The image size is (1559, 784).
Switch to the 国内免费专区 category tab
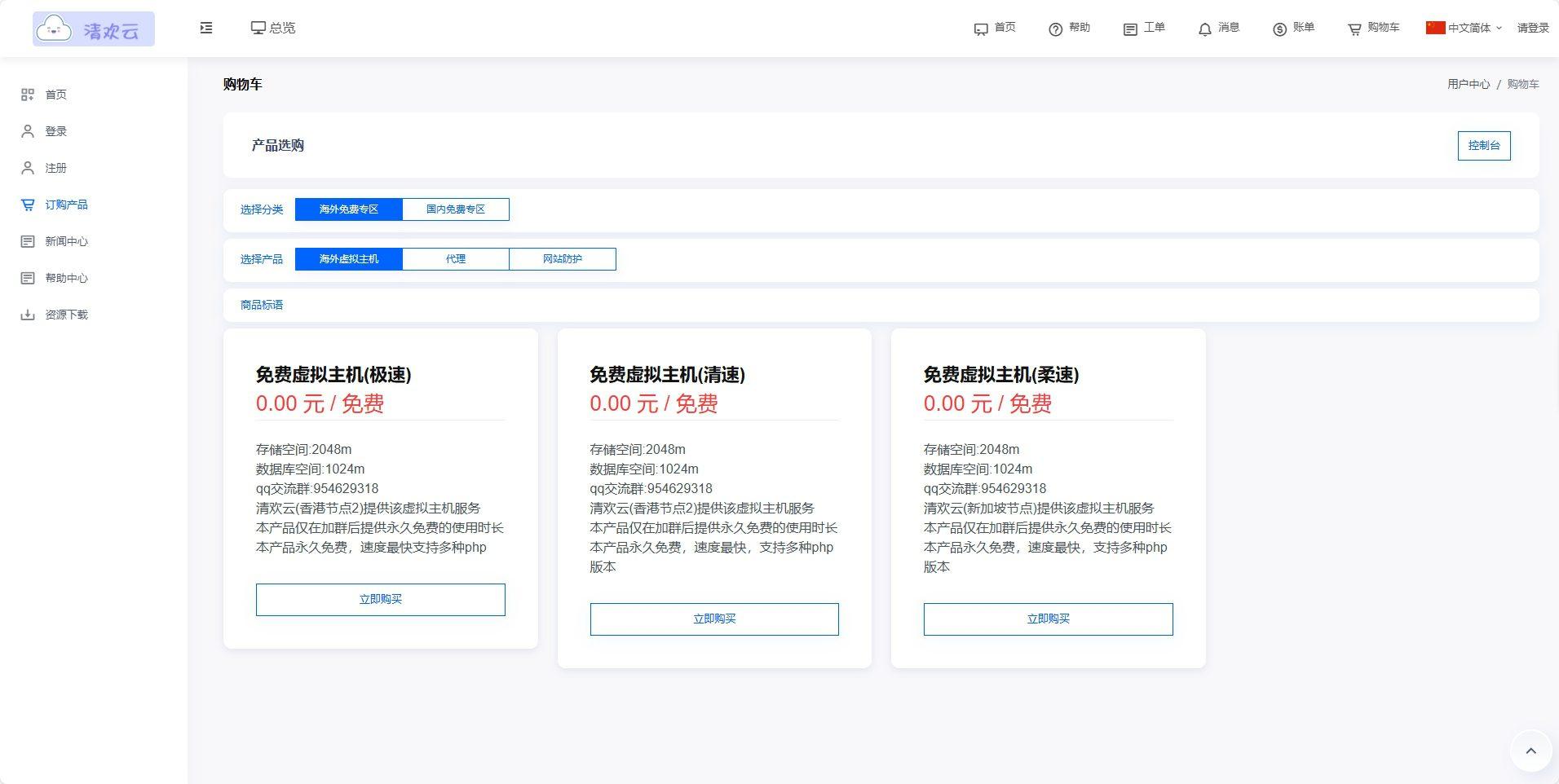[x=455, y=209]
